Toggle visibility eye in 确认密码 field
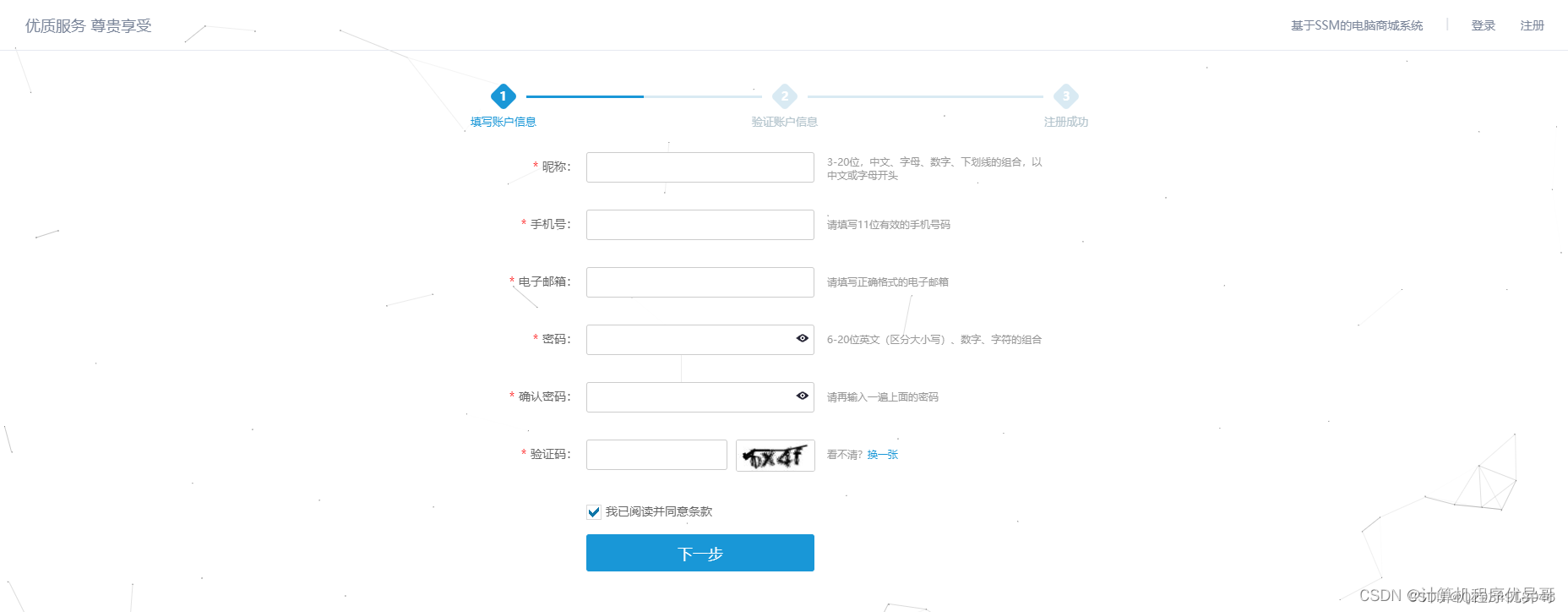 point(803,396)
